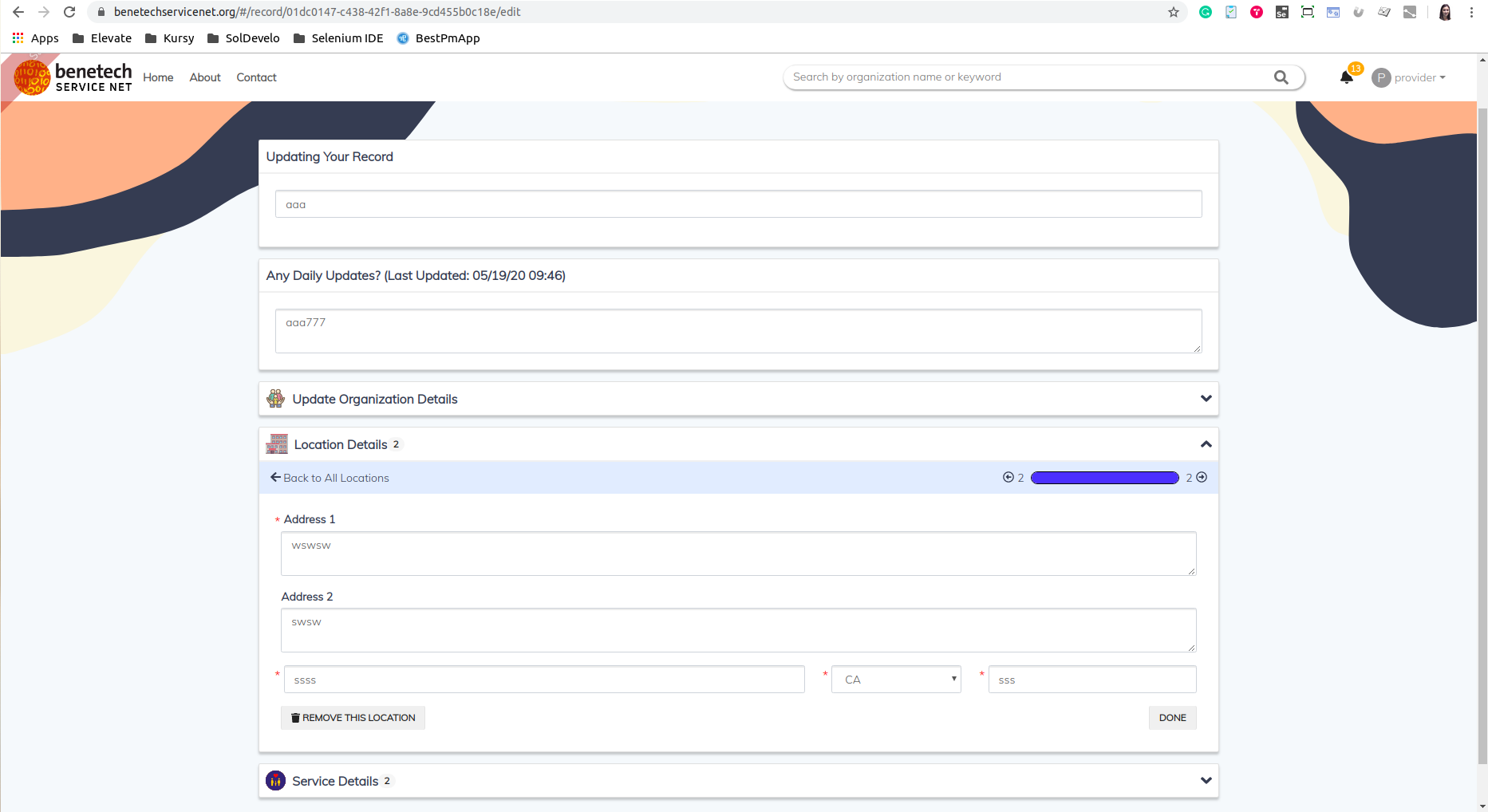Open the CA state dropdown
Viewport: 1488px width, 812px height.
pos(895,679)
